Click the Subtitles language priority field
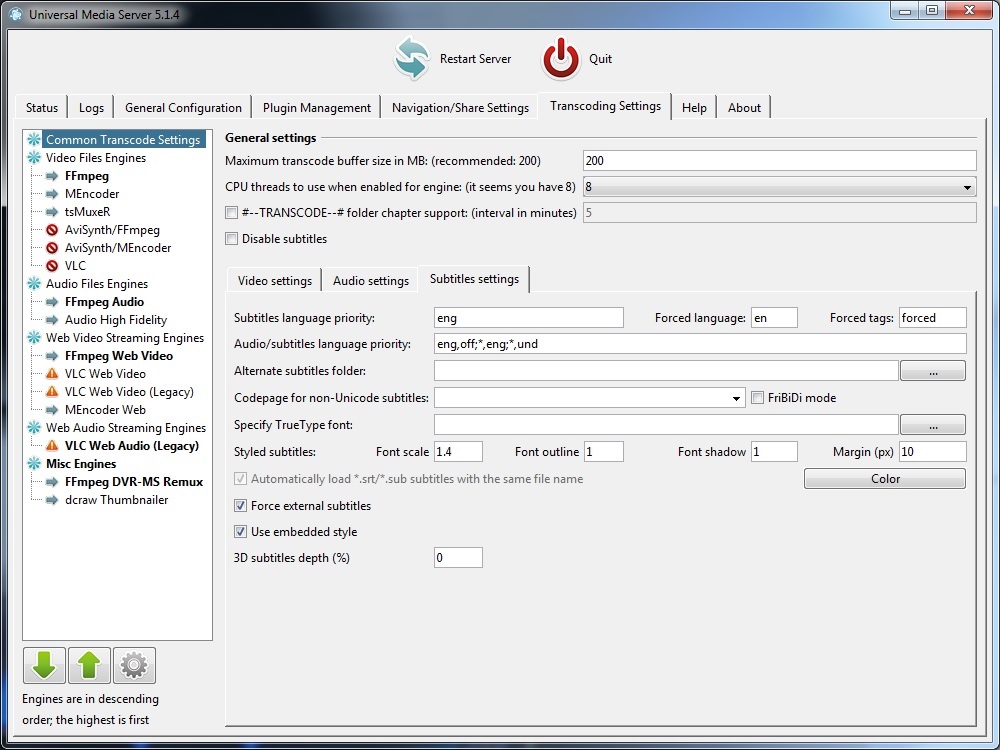The image size is (1000, 750). pyautogui.click(x=529, y=318)
